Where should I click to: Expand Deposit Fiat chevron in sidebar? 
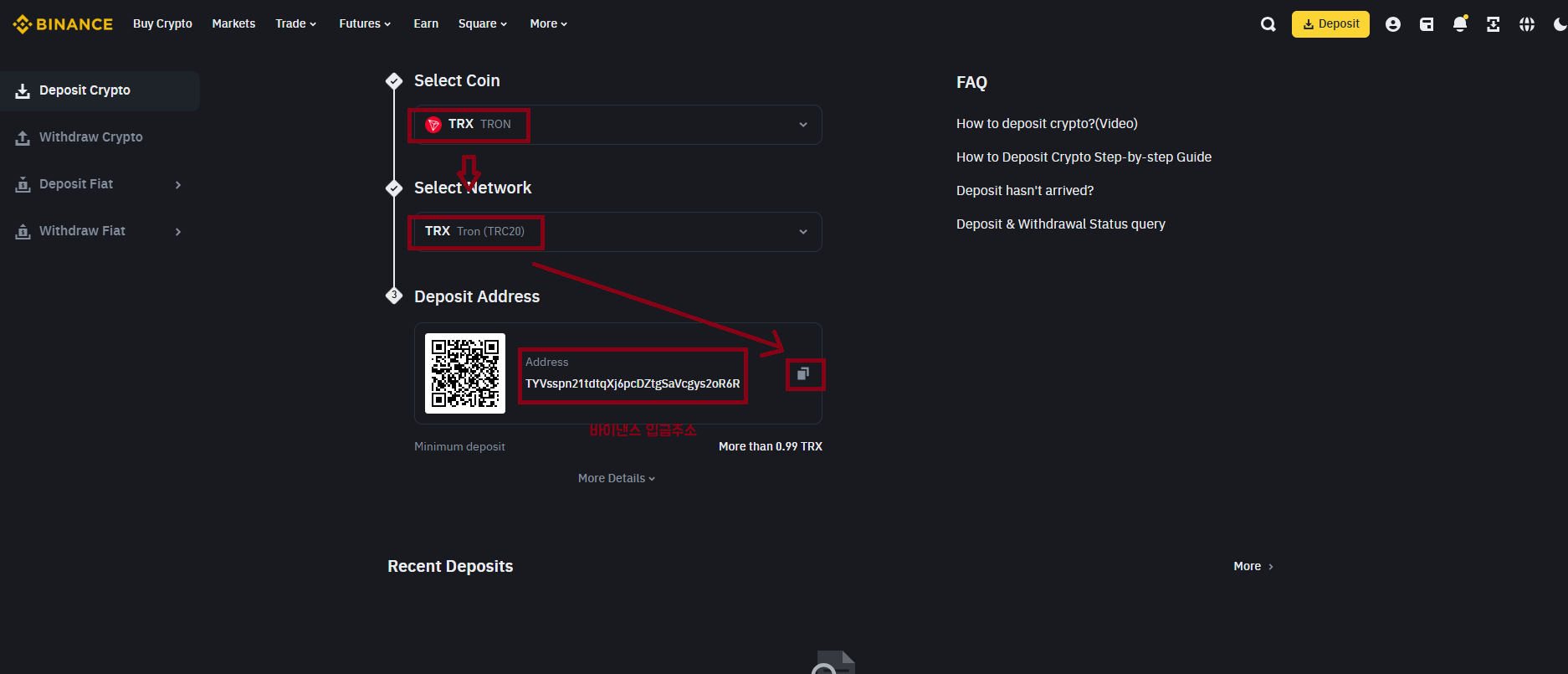click(178, 184)
